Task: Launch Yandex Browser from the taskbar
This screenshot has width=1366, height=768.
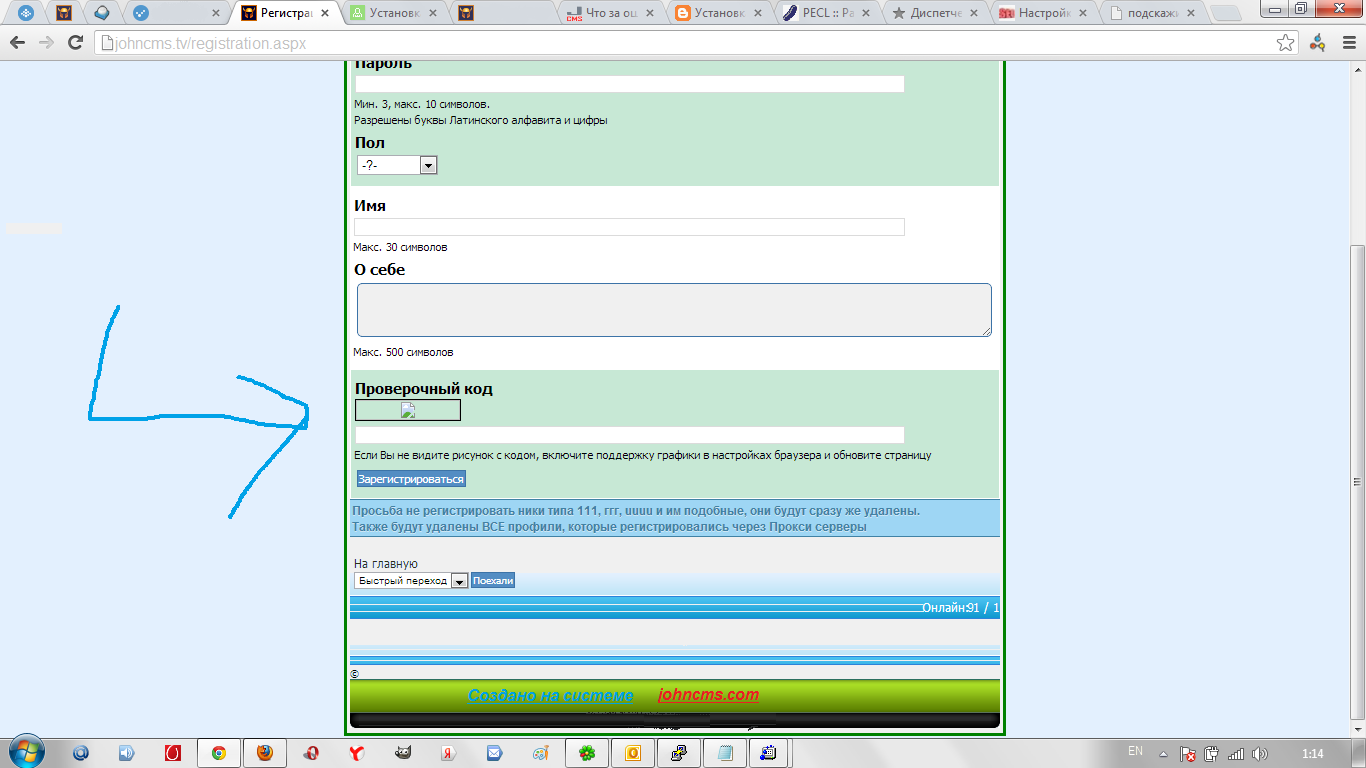Action: [355, 753]
